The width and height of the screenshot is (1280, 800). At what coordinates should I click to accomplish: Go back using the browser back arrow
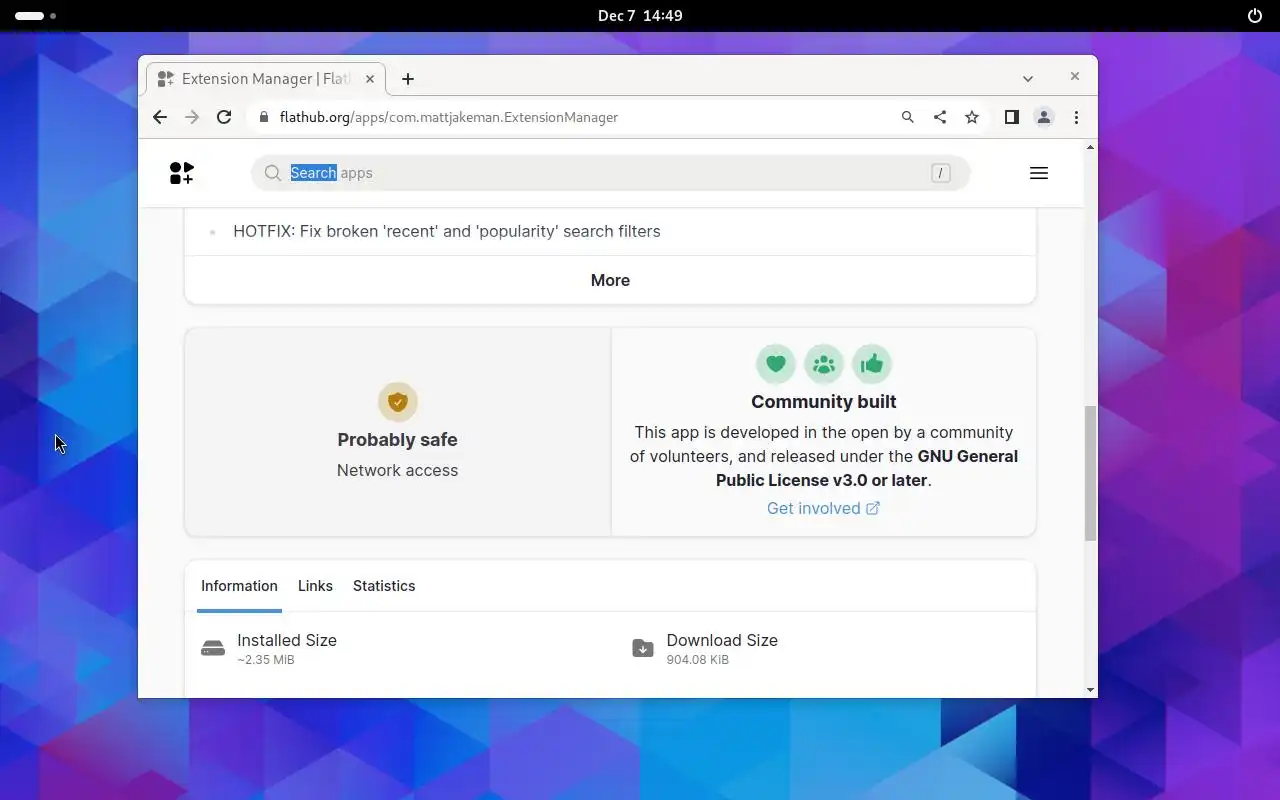coord(160,117)
